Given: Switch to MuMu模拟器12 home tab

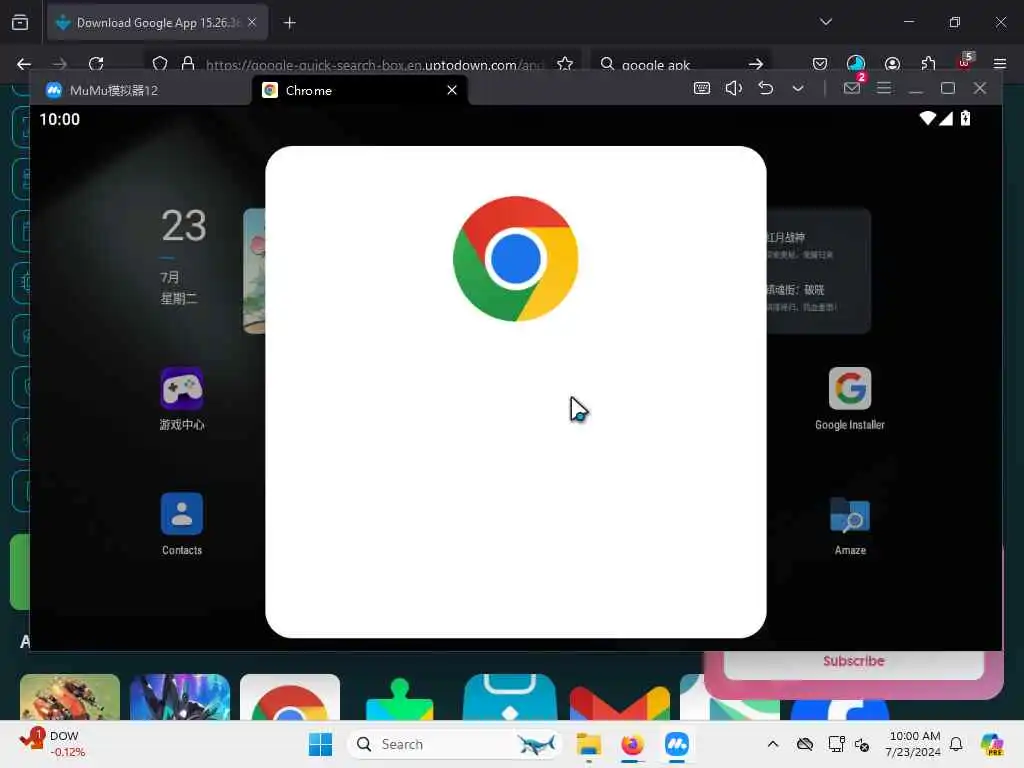Looking at the screenshot, I should point(140,90).
